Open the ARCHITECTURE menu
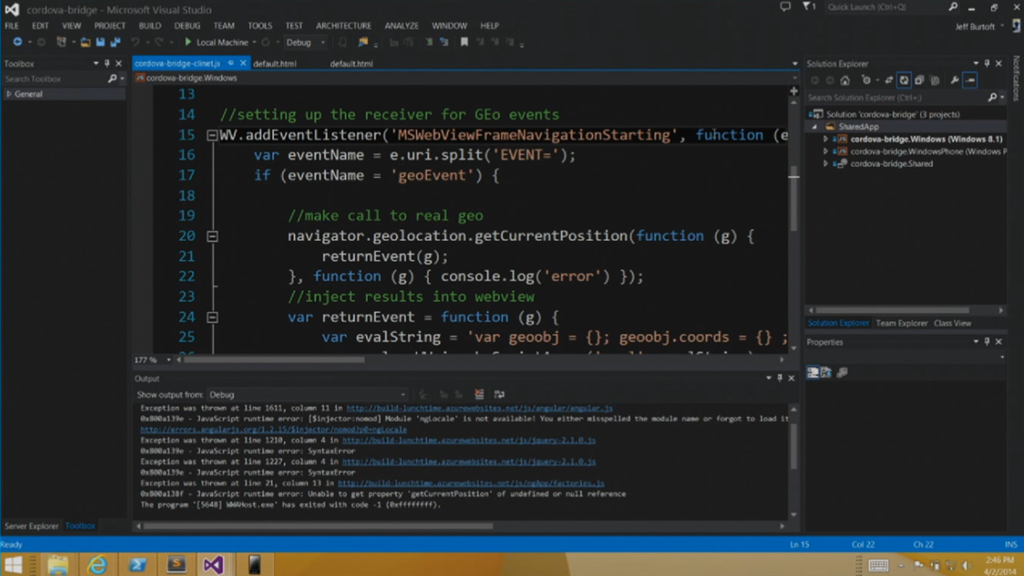Image resolution: width=1024 pixels, height=576 pixels. pyautogui.click(x=344, y=25)
